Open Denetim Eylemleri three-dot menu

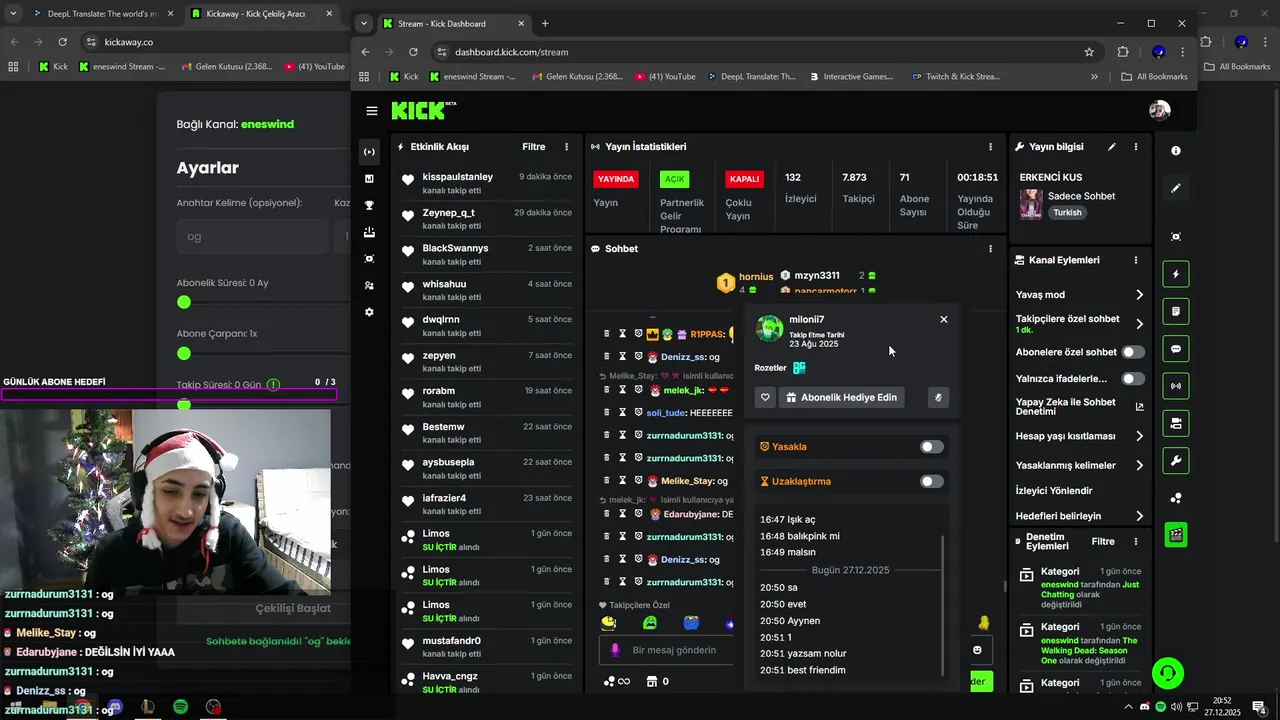[1136, 541]
